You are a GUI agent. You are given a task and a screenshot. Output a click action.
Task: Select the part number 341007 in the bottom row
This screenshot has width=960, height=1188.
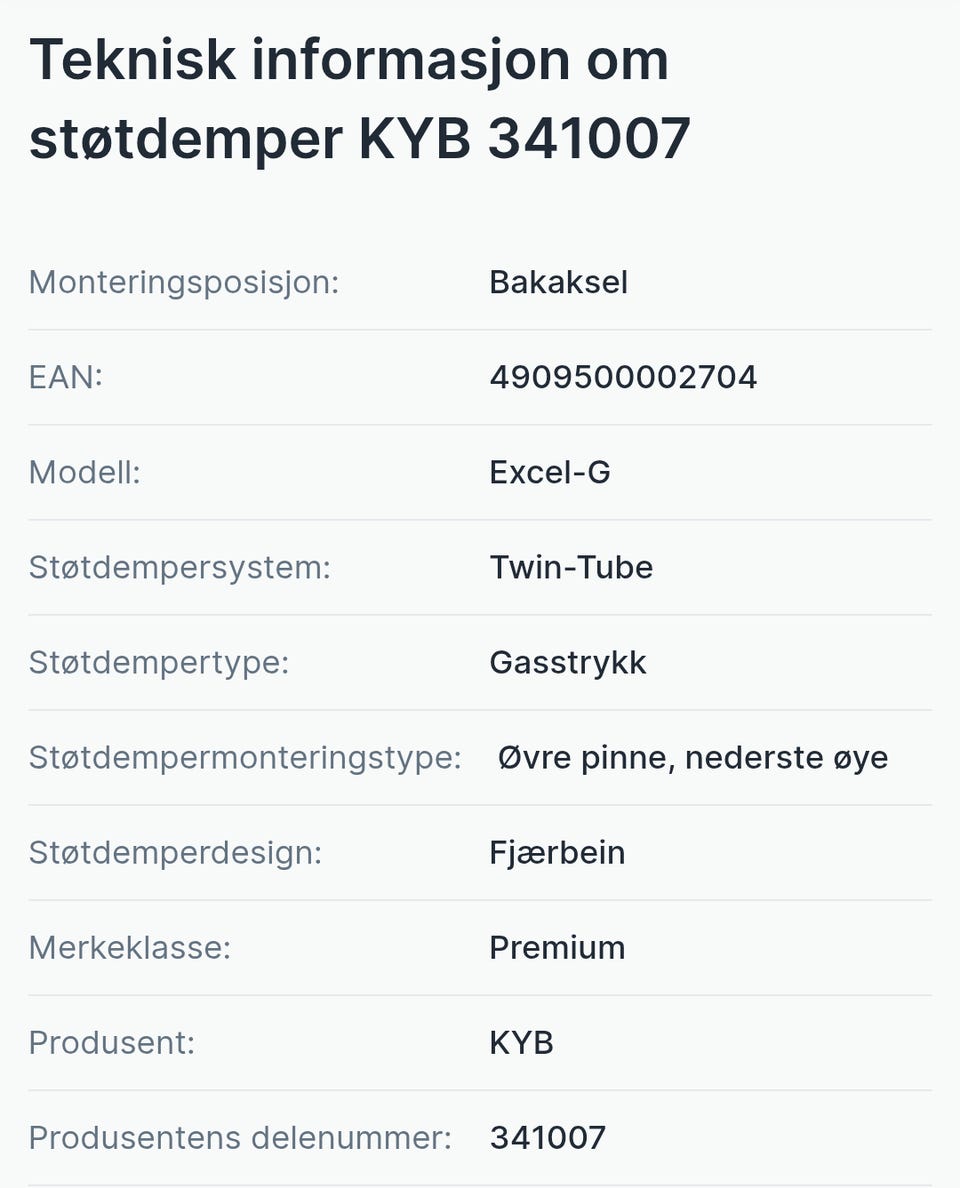click(548, 1137)
